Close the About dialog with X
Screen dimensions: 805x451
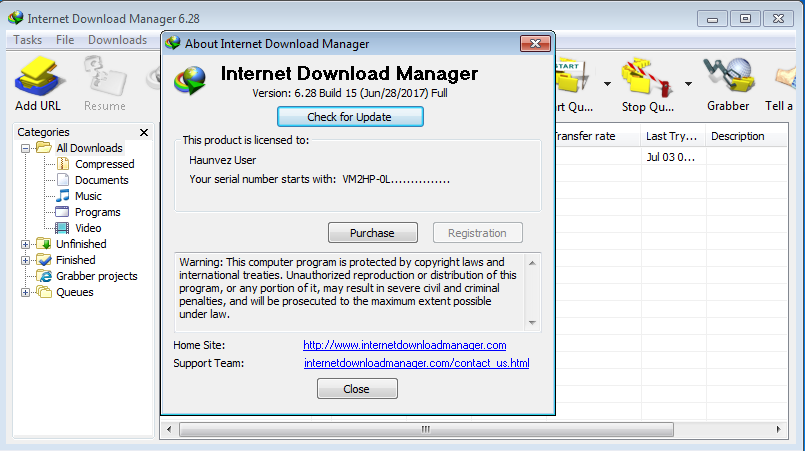coord(535,44)
